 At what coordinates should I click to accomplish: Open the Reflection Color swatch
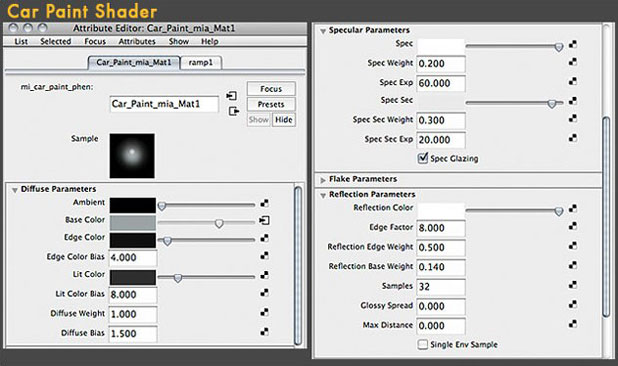441,210
